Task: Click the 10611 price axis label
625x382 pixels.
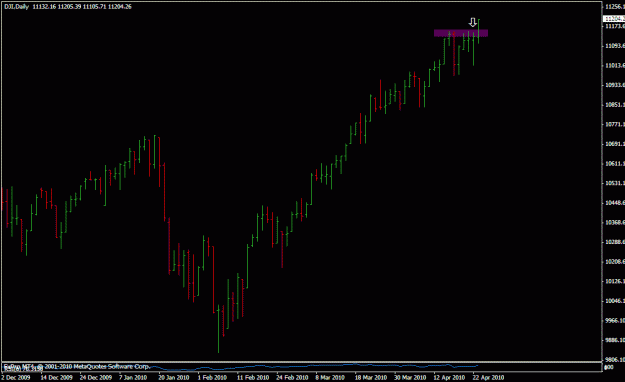Action: coord(615,163)
